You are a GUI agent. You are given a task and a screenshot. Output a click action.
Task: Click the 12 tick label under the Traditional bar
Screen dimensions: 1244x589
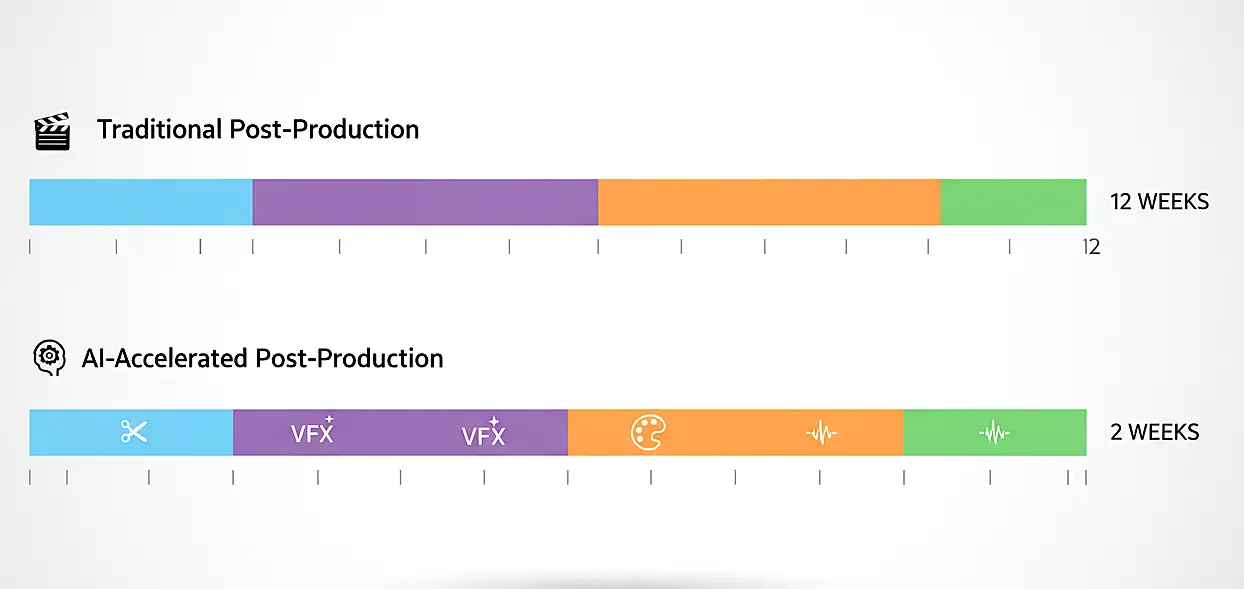(1092, 247)
